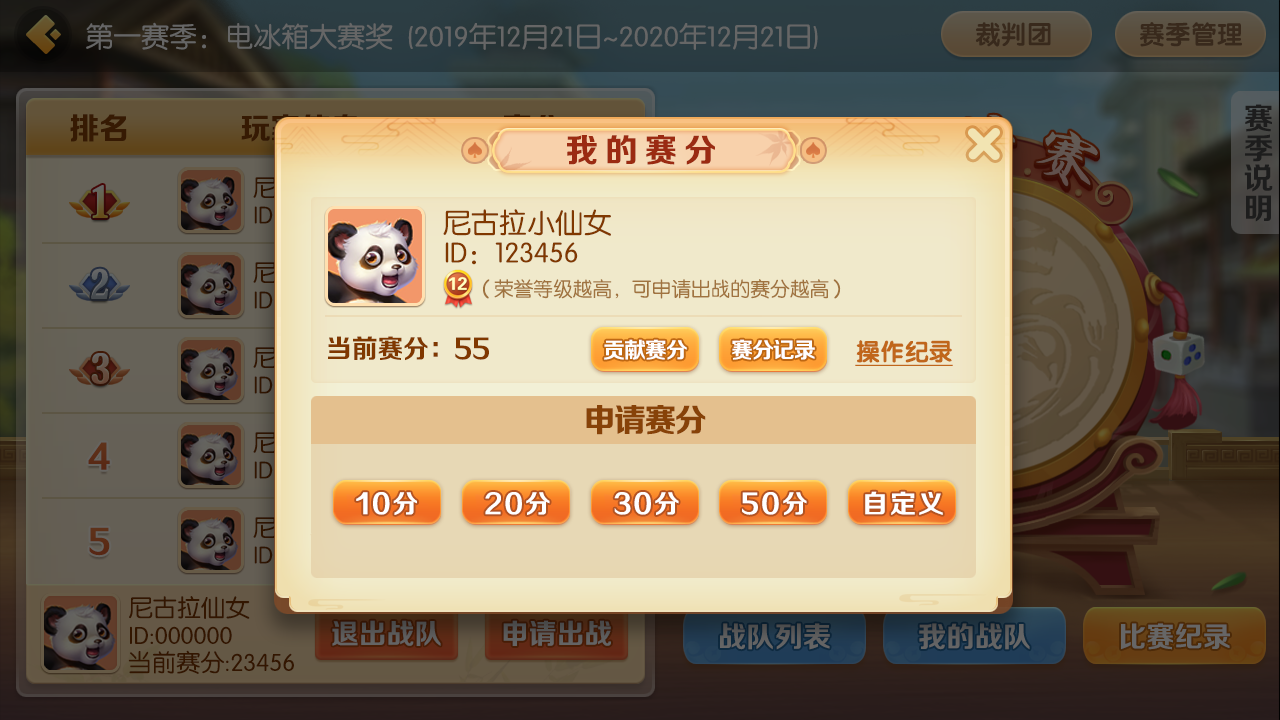Choose the 自定义 score option
1280x720 pixels.
[x=902, y=503]
